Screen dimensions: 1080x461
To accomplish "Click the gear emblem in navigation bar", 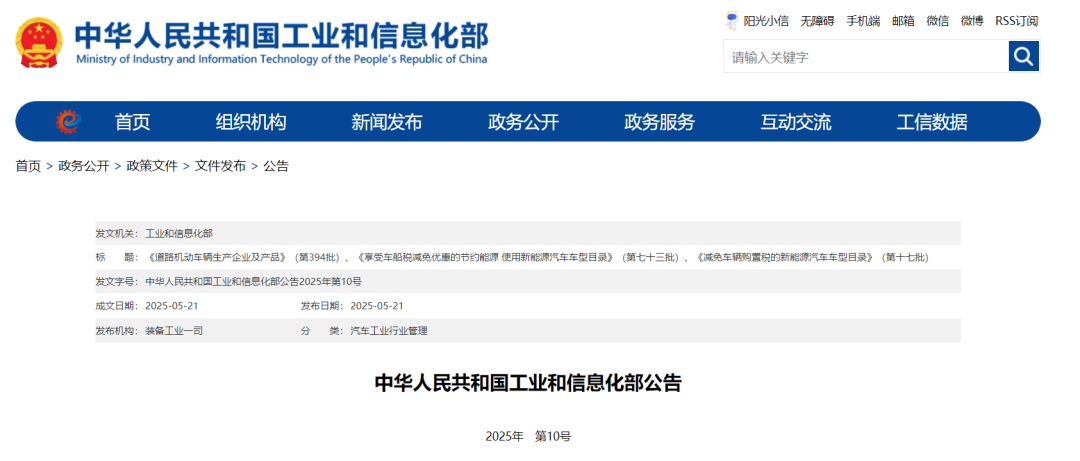I will (68, 122).
